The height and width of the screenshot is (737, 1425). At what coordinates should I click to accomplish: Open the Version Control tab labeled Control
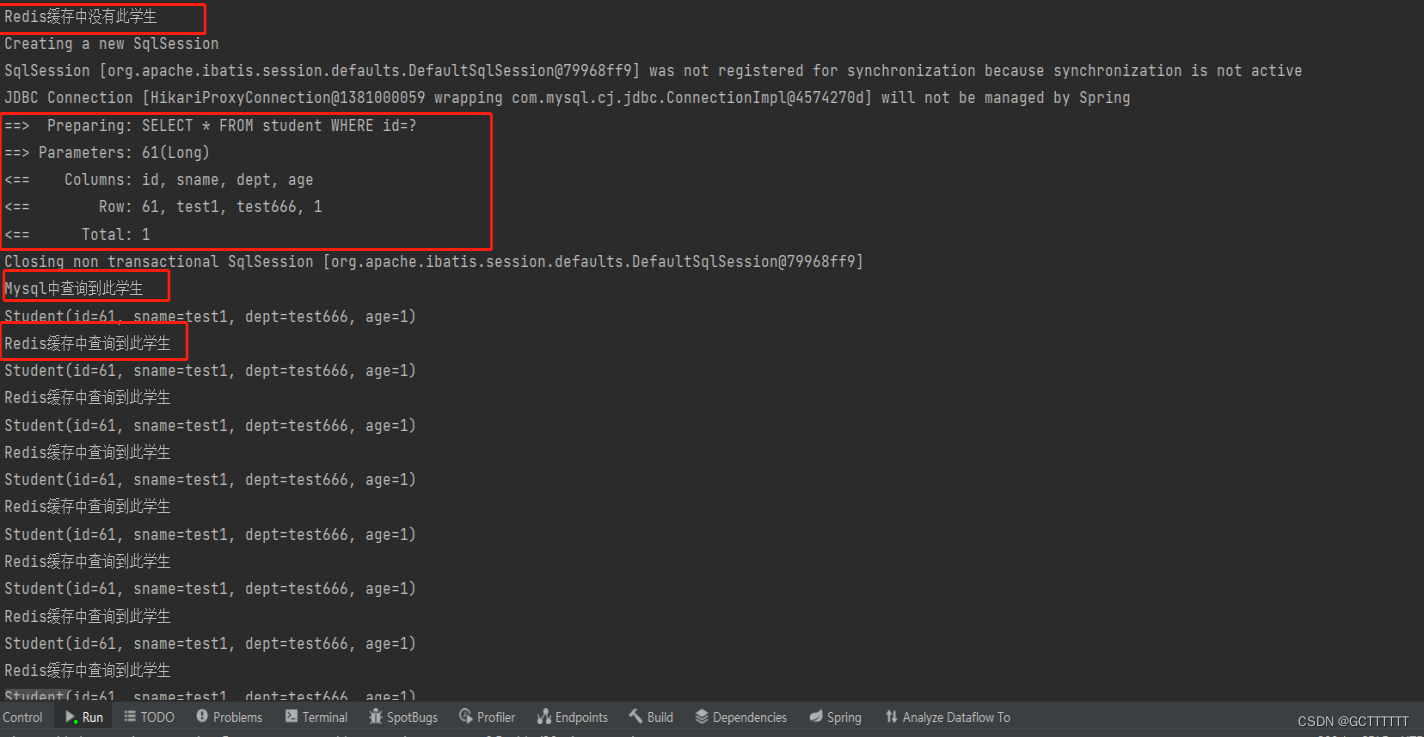coord(22,717)
